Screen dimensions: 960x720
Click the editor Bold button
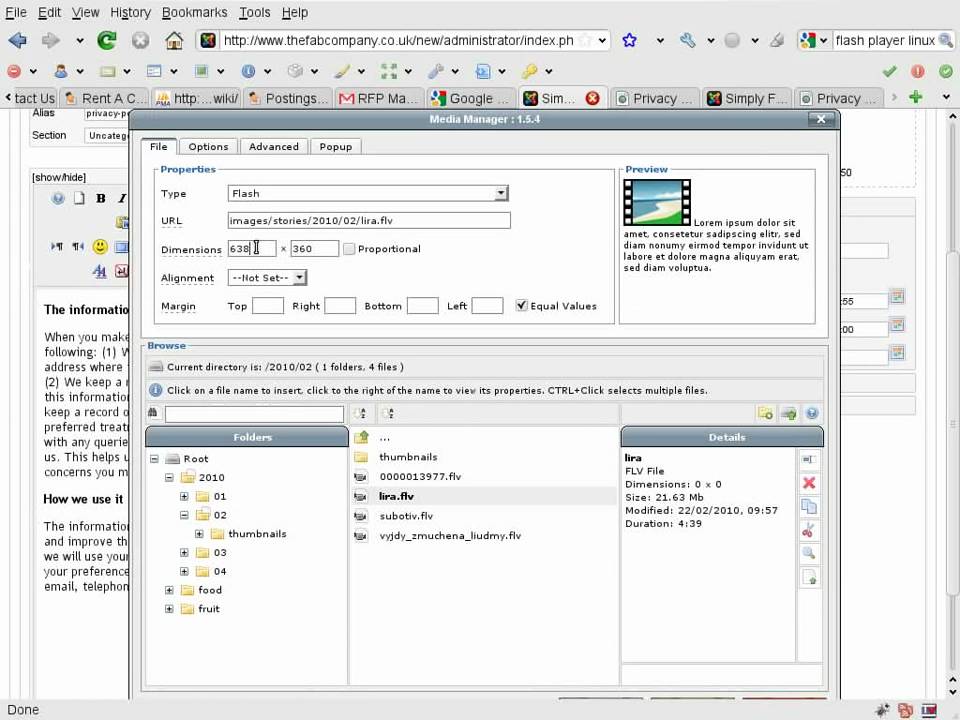pos(100,198)
